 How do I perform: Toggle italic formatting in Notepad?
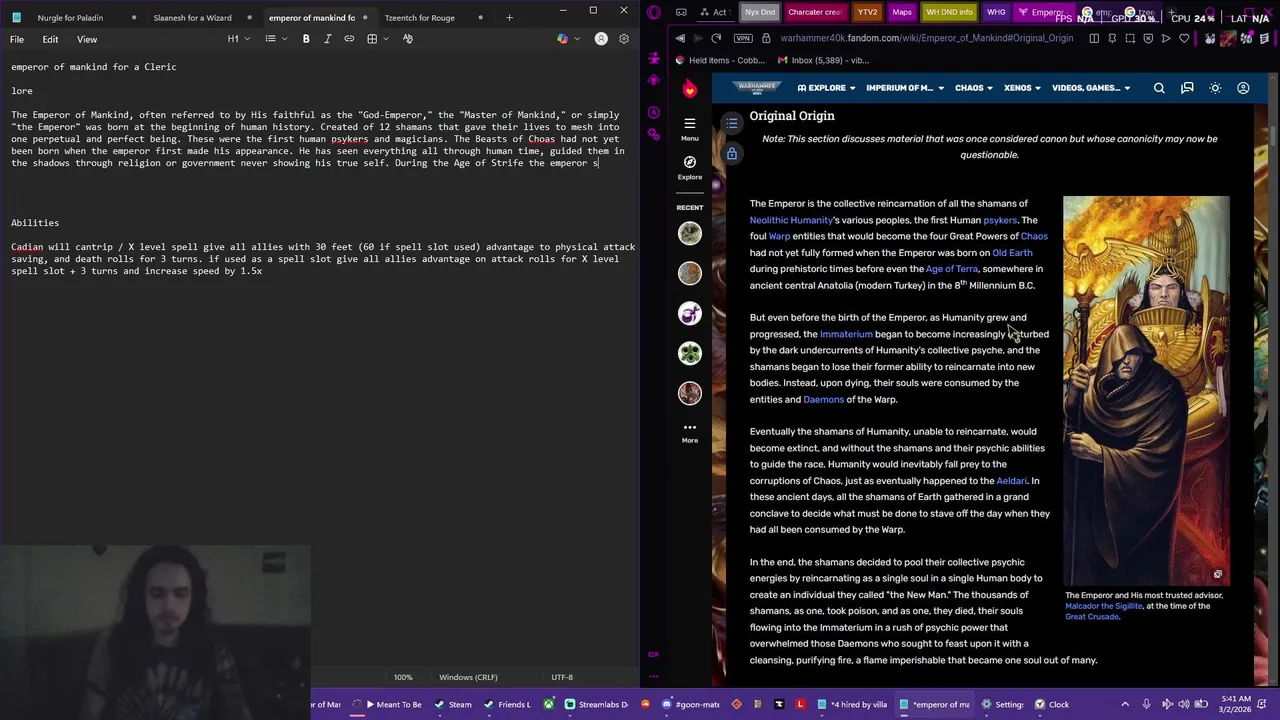pos(327,39)
